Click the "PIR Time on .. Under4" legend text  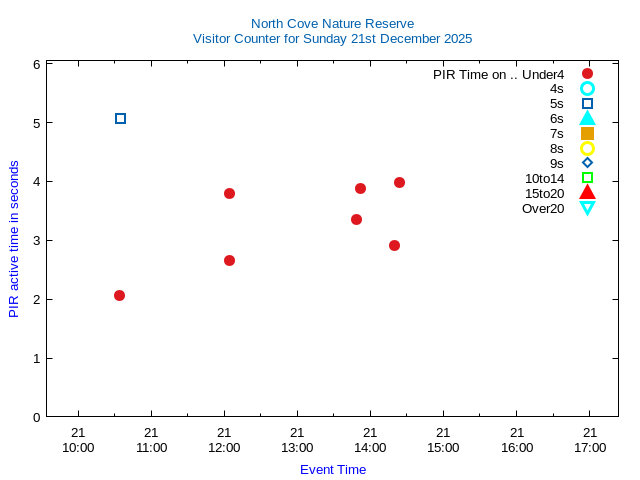498,74
